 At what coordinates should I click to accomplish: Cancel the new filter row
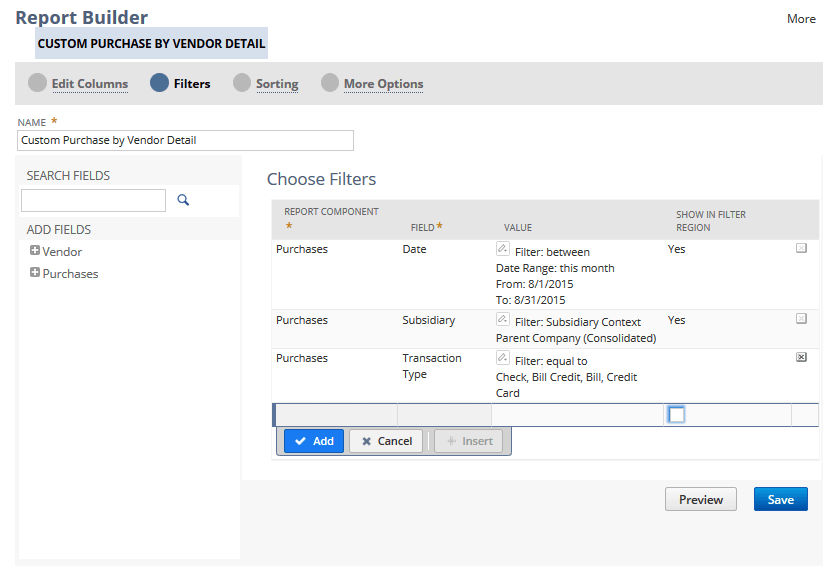(386, 441)
